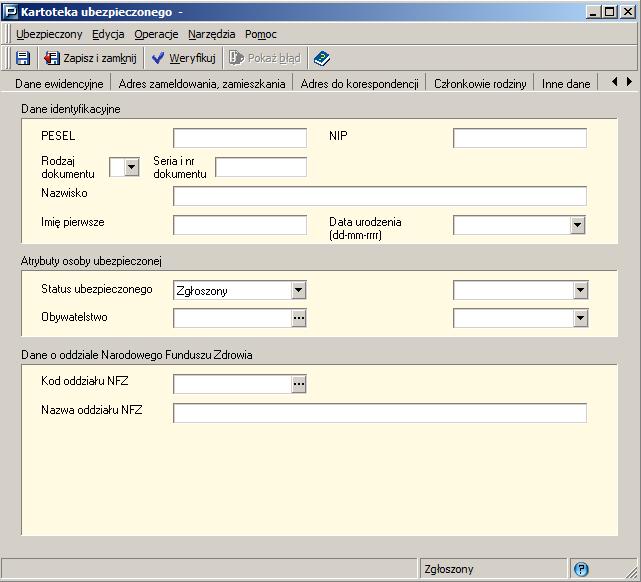
Task: Click the ellipsis button next to Kod oddziału NFZ
Action: coord(299,384)
